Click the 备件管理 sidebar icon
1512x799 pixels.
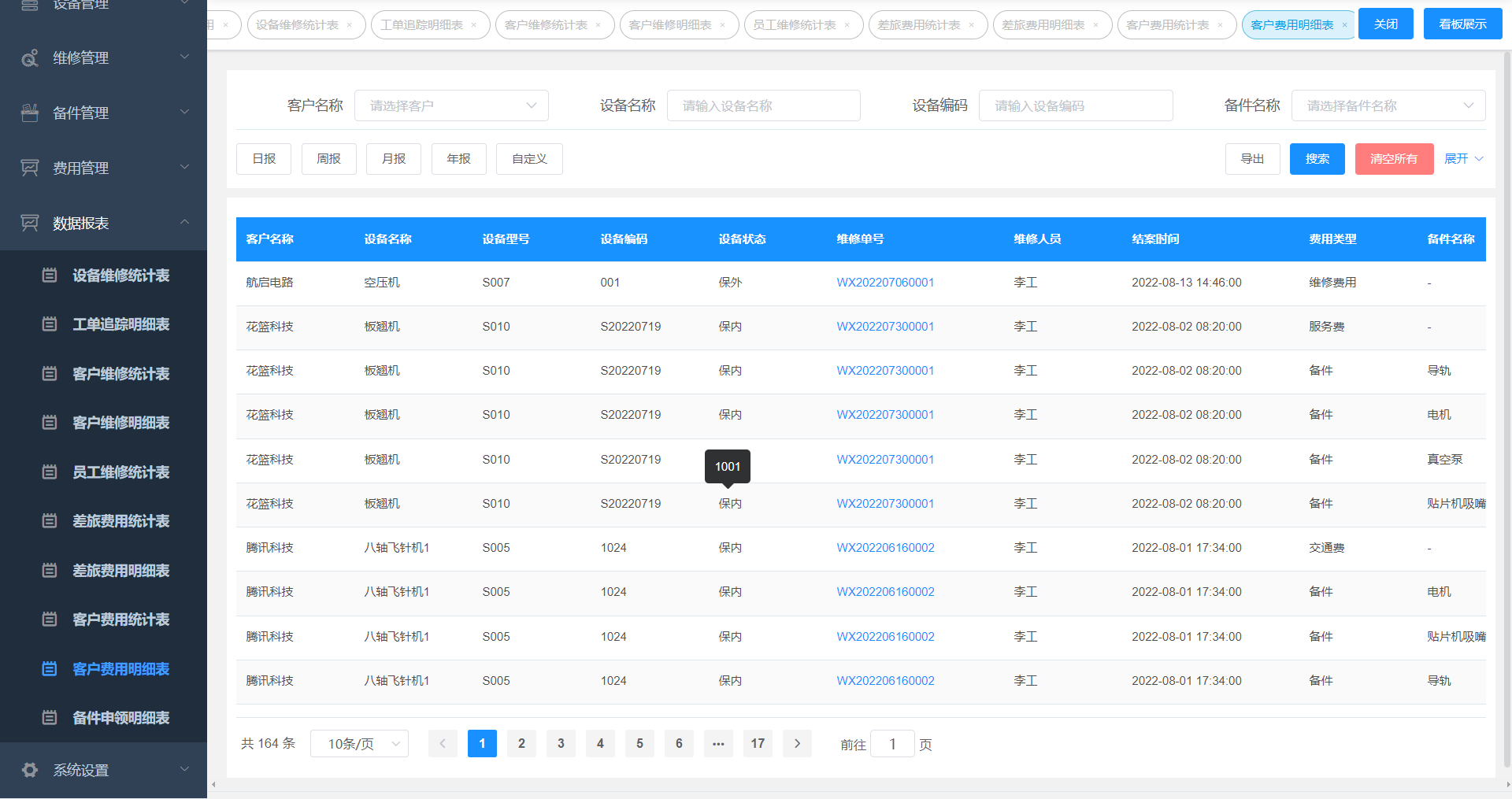coord(30,113)
